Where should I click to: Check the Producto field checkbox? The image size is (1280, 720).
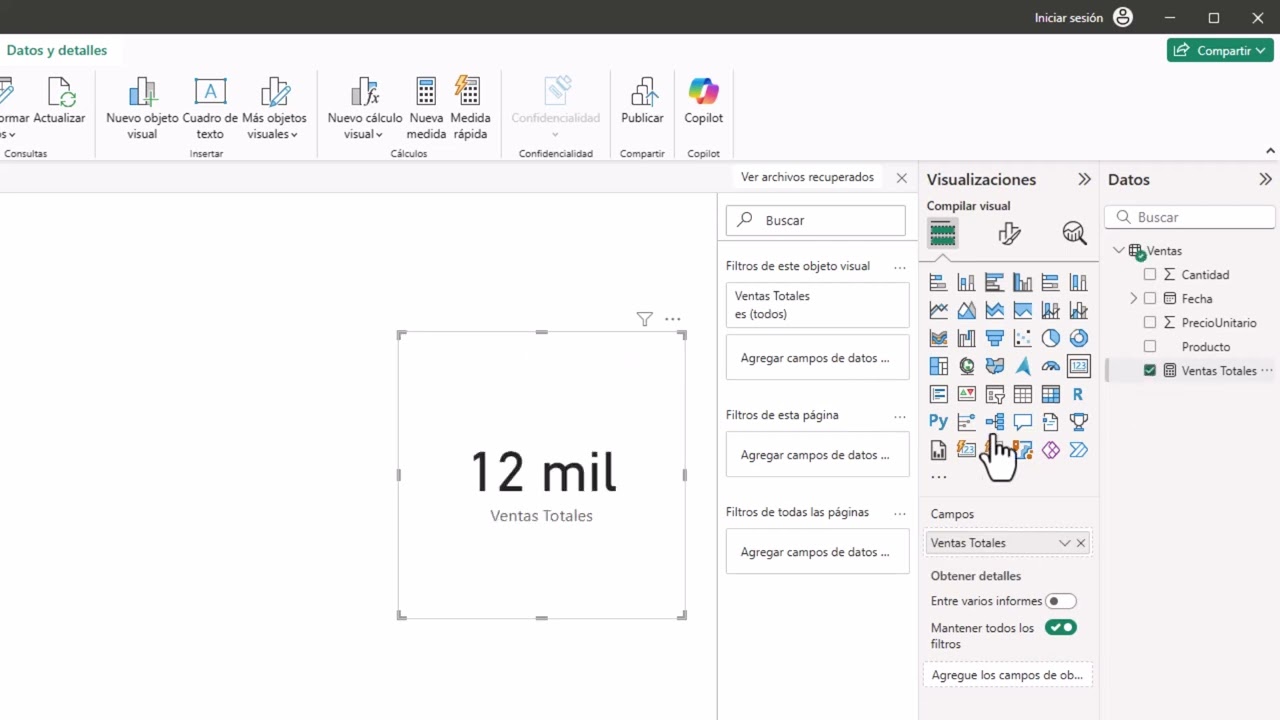click(1150, 346)
